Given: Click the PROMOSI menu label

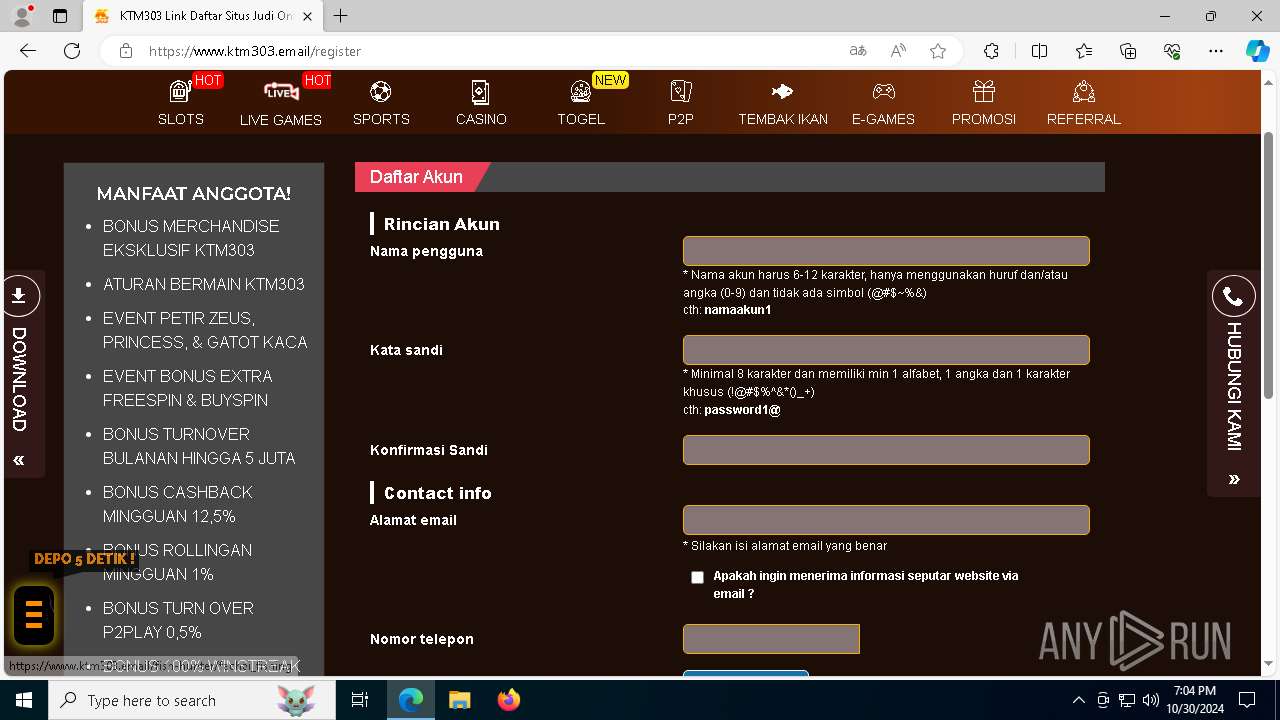Looking at the screenshot, I should coord(984,119).
